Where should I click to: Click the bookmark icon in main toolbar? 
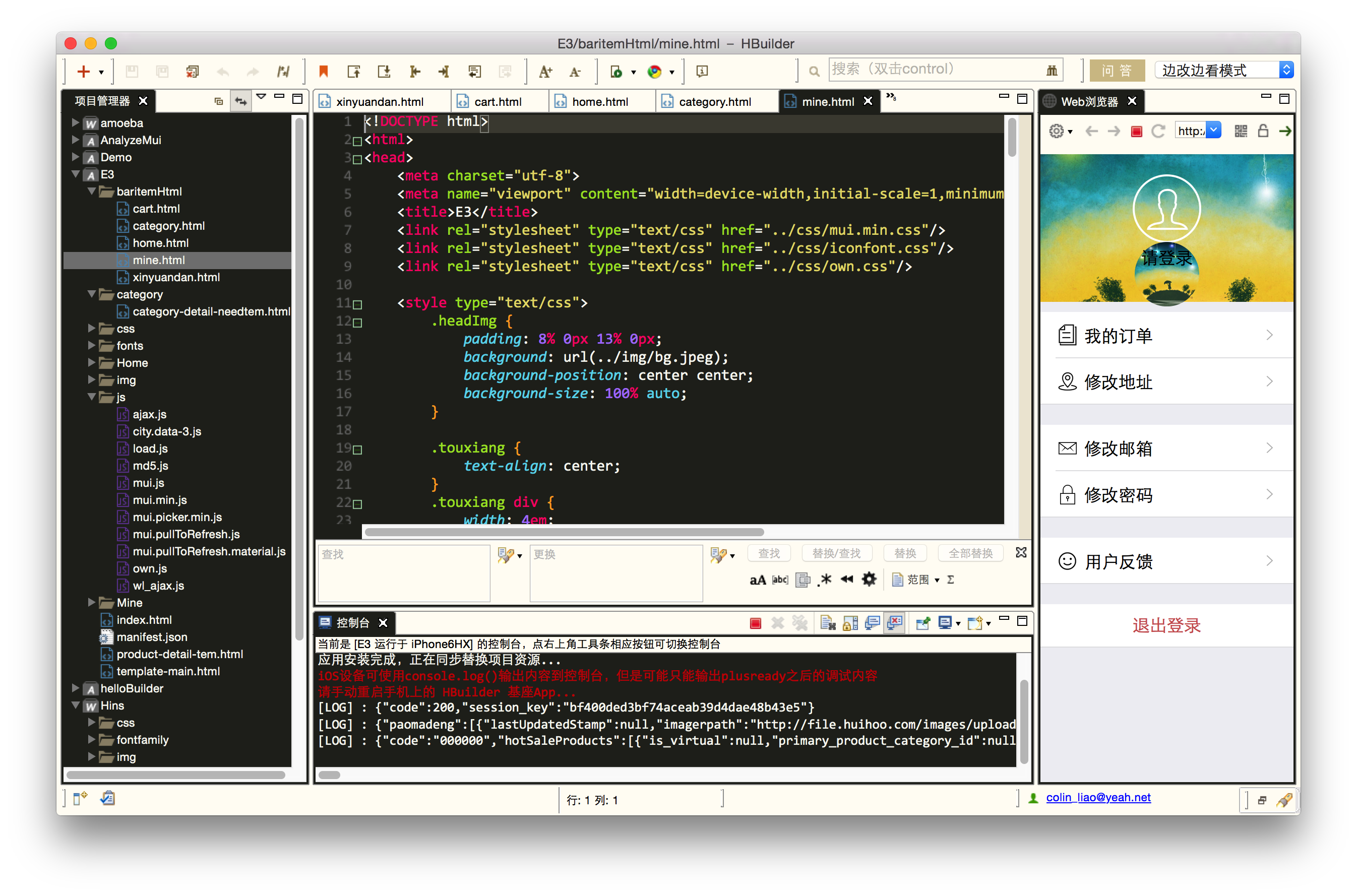tap(323, 72)
